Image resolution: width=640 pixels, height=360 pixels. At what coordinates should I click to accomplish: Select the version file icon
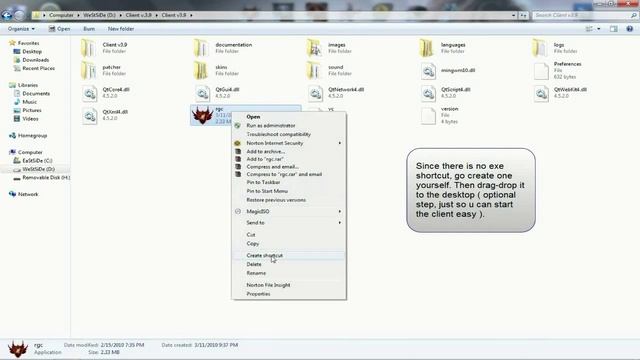(x=428, y=116)
